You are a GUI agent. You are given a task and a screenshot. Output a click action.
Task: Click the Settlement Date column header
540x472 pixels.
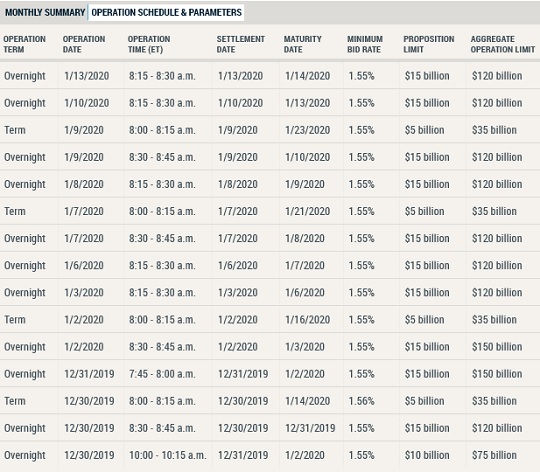pos(241,44)
